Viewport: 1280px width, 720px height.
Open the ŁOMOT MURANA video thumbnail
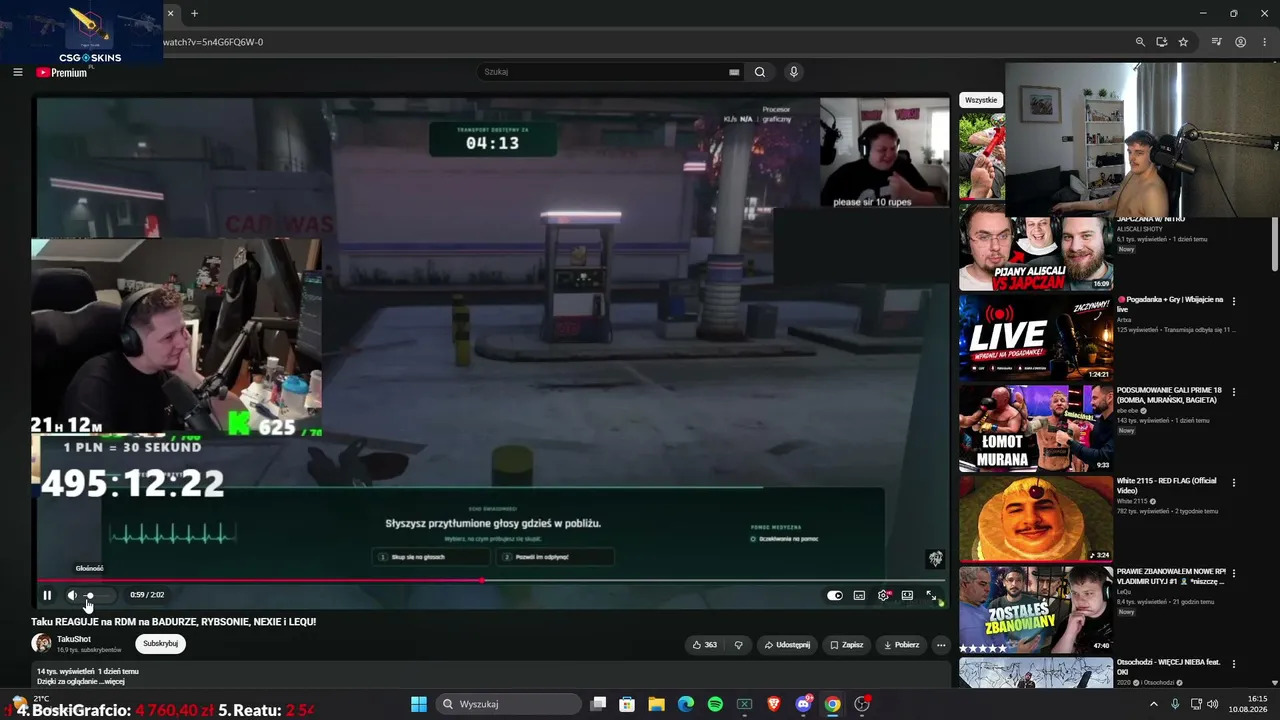point(1036,428)
